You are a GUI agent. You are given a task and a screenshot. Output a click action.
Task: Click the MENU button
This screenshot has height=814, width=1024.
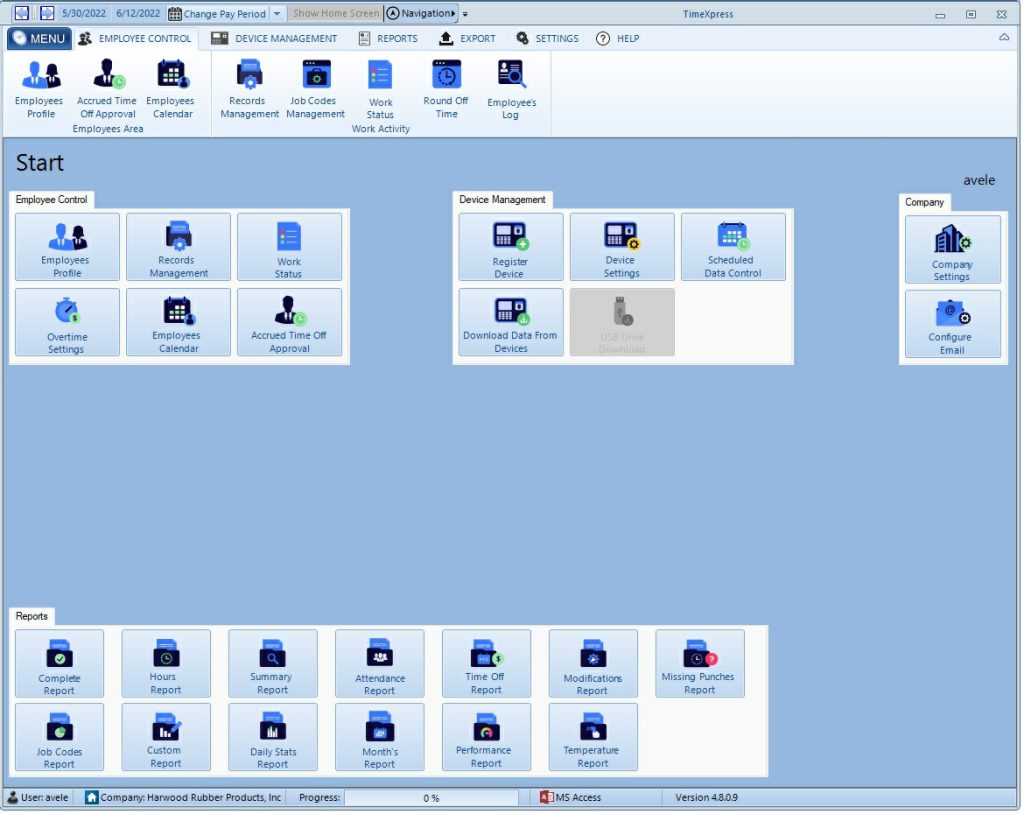click(39, 38)
